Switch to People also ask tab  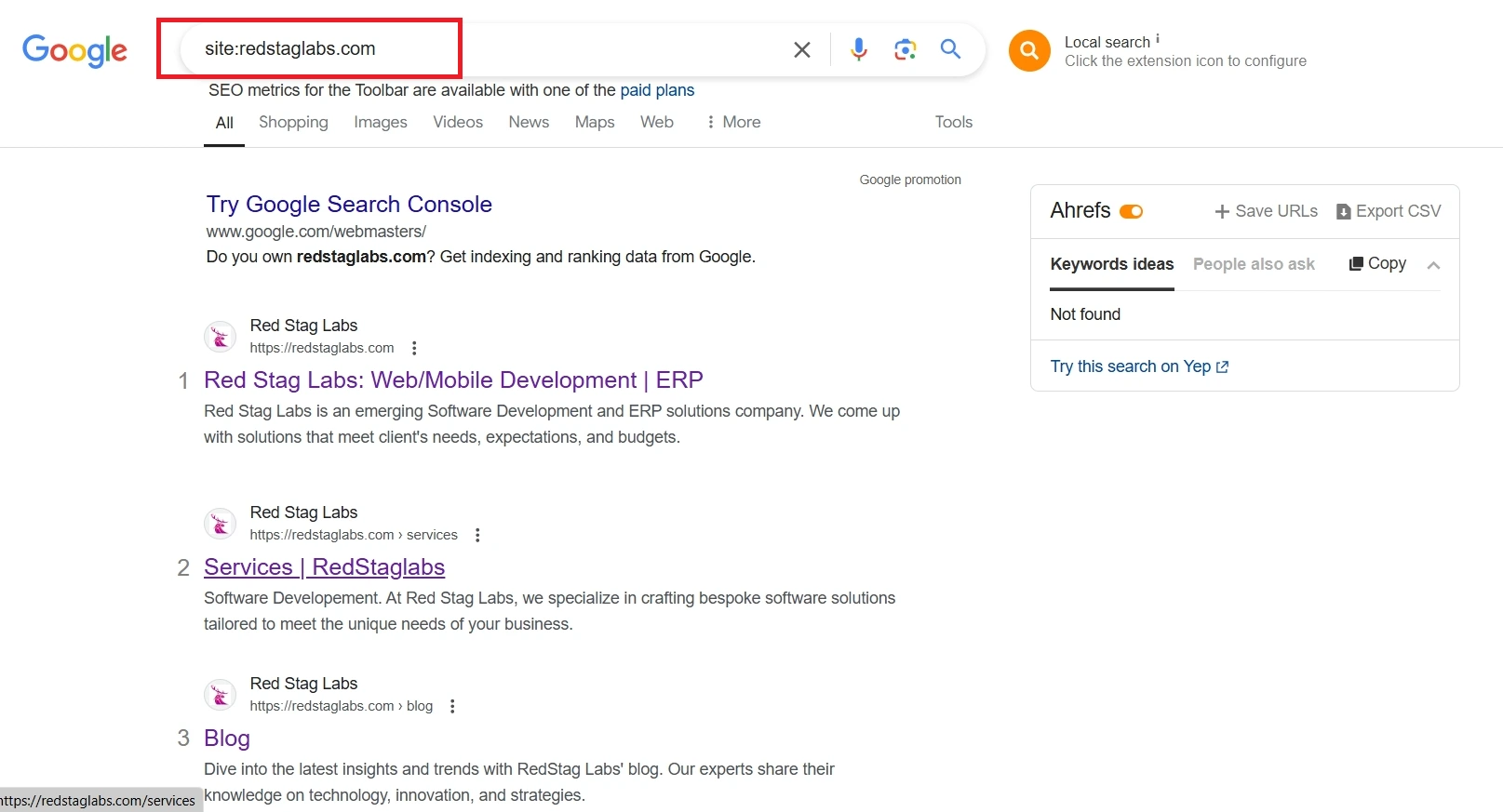pyautogui.click(x=1253, y=264)
